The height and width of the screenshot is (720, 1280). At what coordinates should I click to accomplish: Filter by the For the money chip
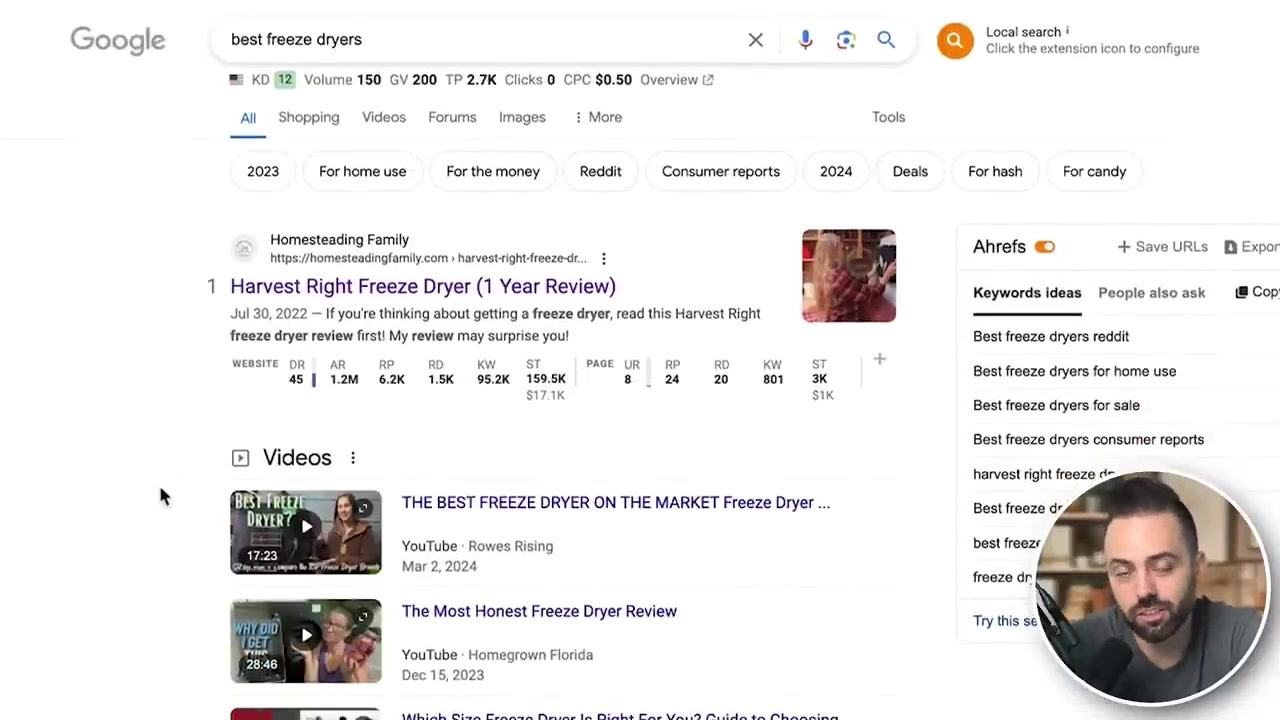(493, 171)
